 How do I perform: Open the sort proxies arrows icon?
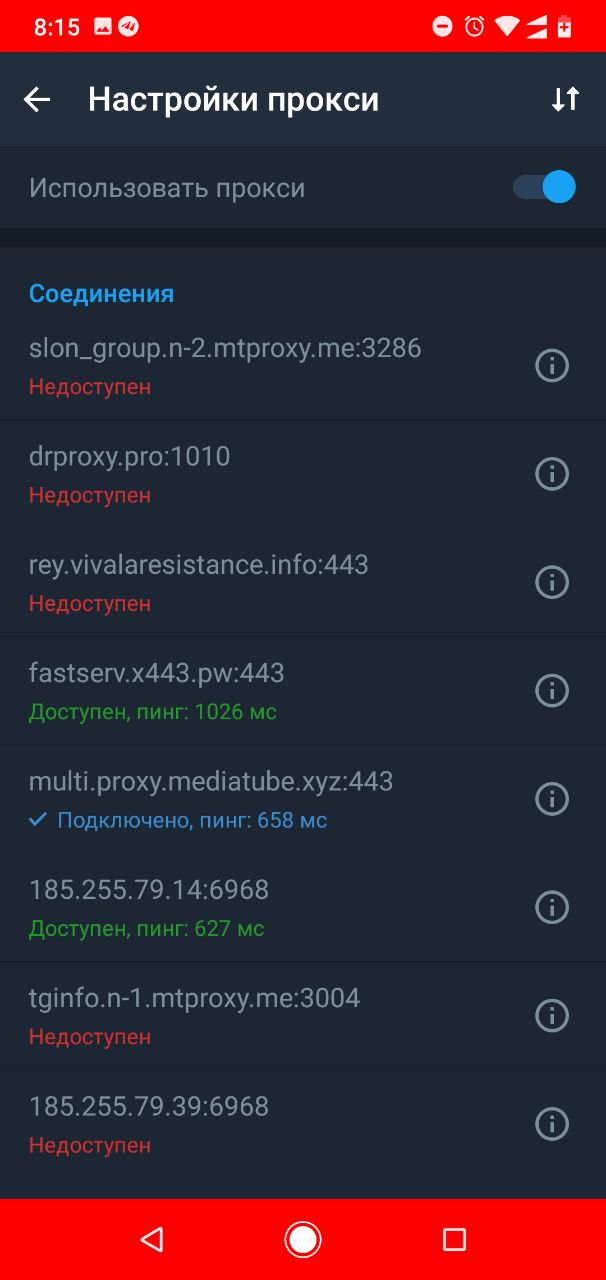pyautogui.click(x=565, y=99)
